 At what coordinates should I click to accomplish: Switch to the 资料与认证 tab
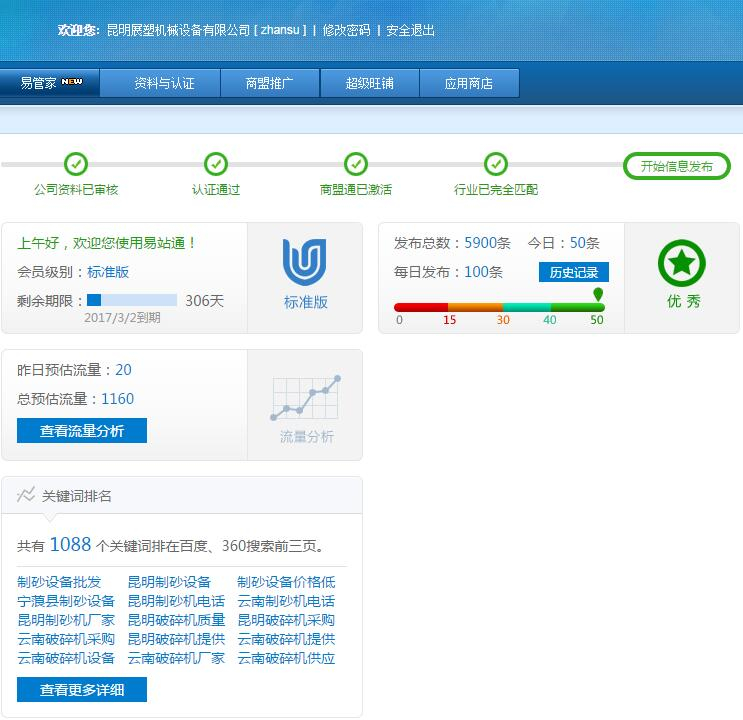(164, 83)
